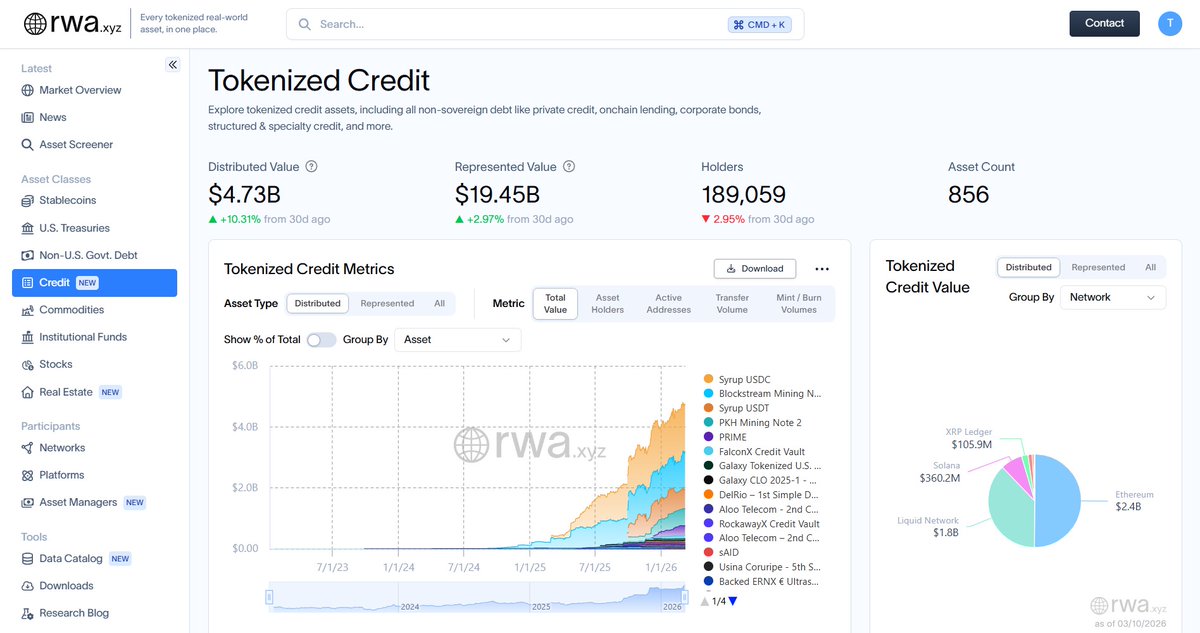
Task: Go to previous legend page arrow
Action: (705, 601)
